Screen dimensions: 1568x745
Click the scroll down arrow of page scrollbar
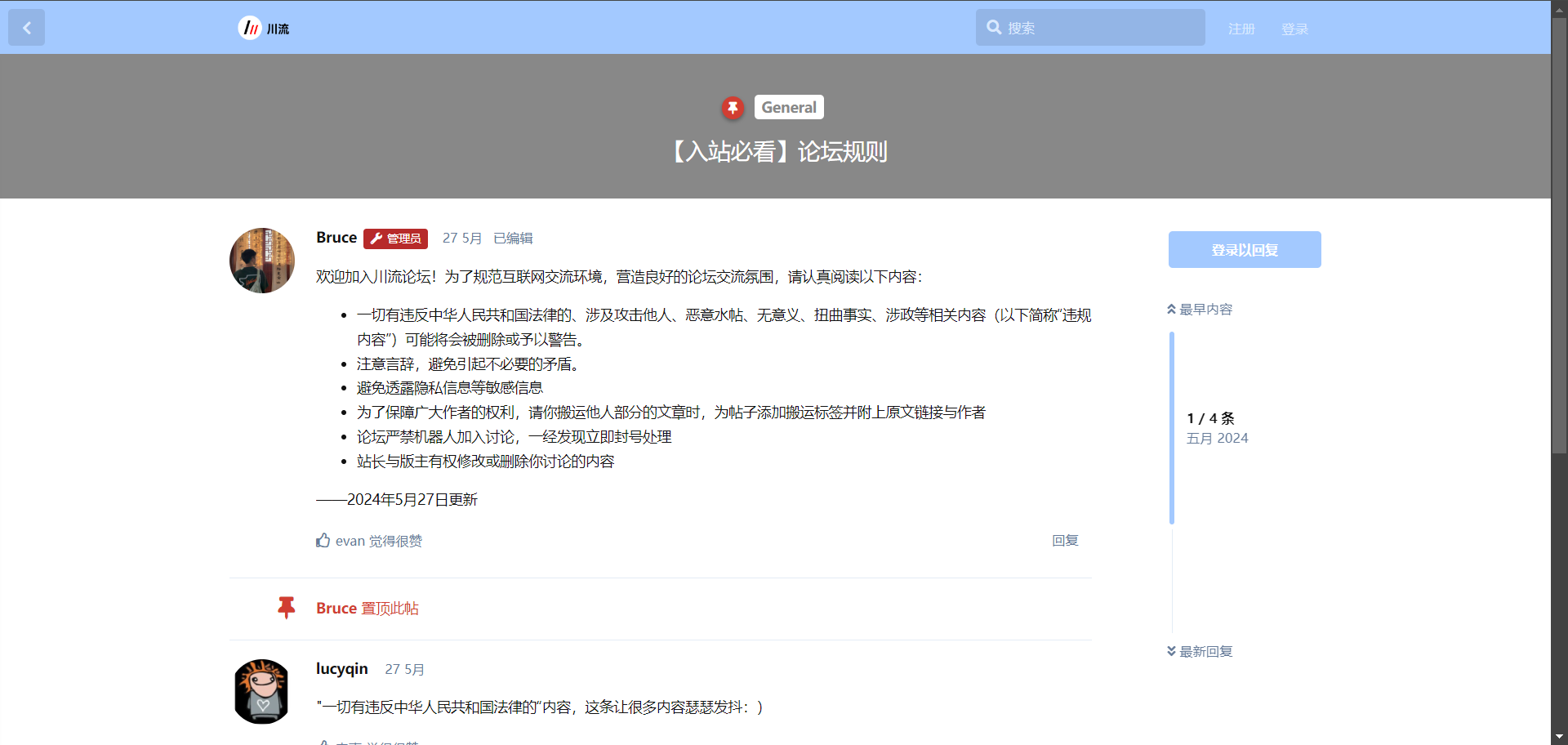[1559, 737]
